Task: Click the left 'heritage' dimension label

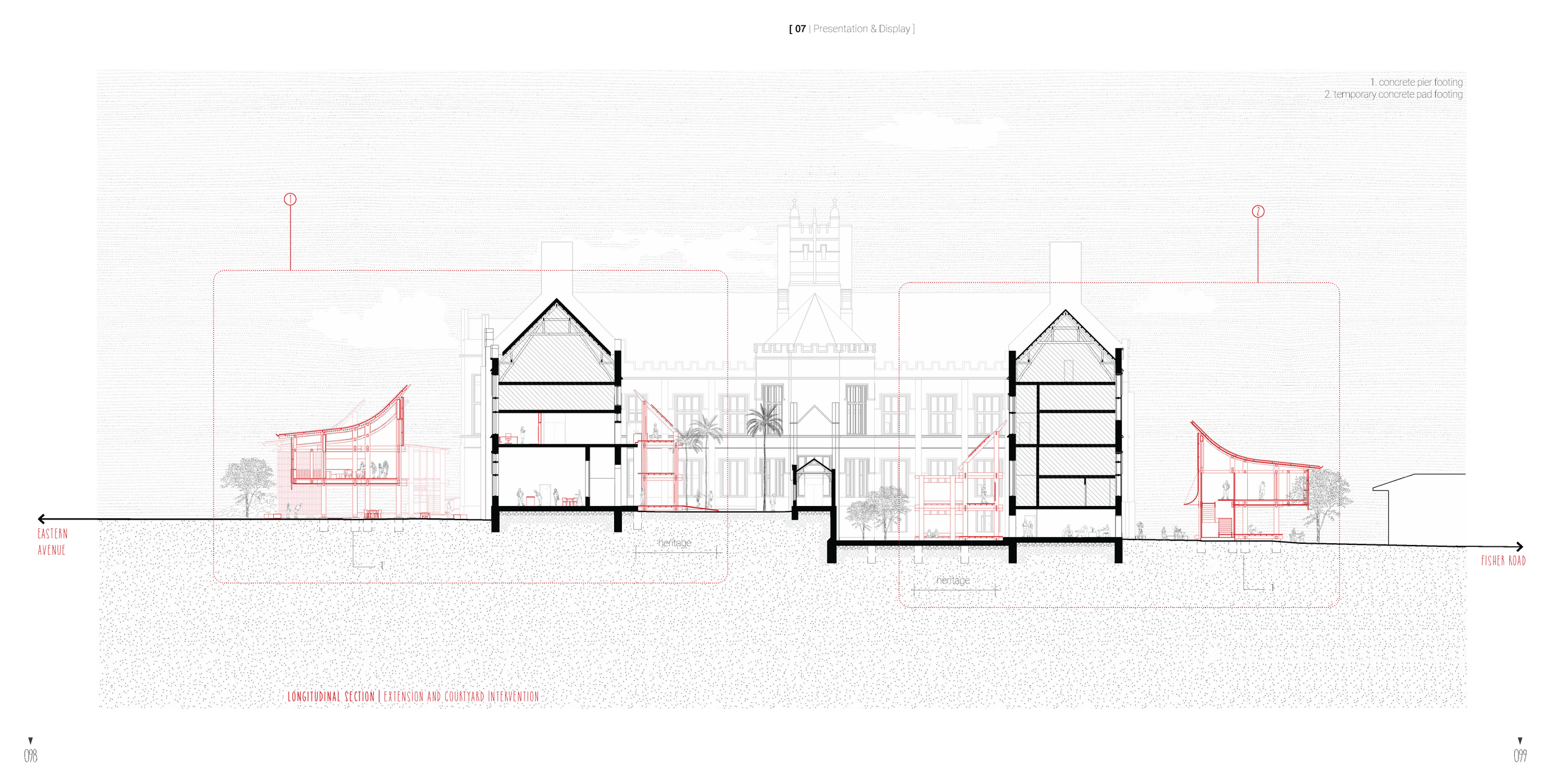Action: (x=674, y=543)
